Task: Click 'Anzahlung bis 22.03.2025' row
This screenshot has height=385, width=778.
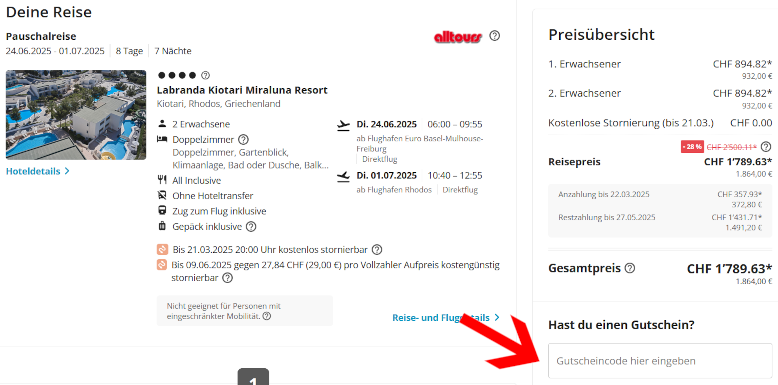Action: 660,199
